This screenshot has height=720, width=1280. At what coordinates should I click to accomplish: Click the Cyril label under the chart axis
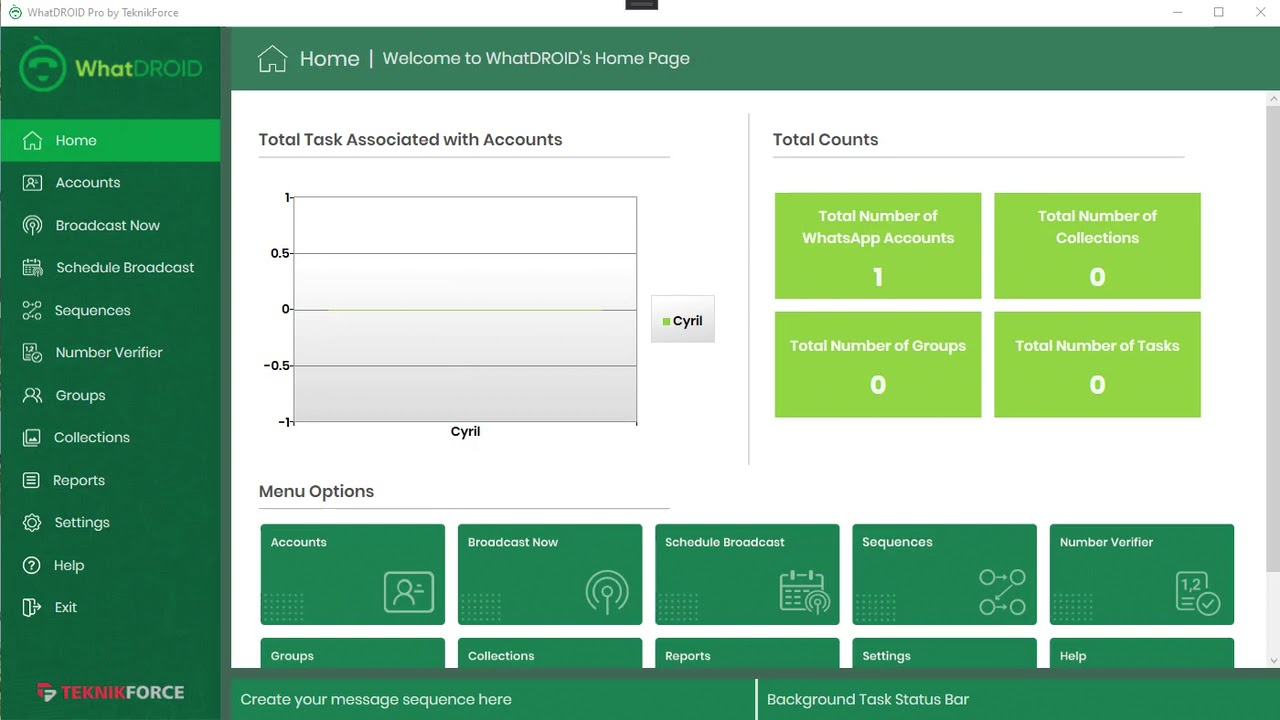click(x=465, y=432)
